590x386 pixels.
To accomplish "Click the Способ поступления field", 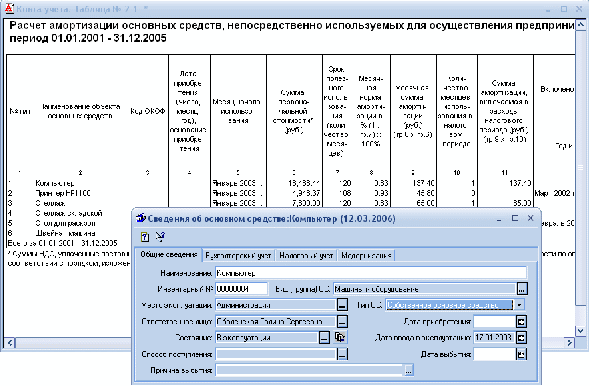I will [276, 354].
